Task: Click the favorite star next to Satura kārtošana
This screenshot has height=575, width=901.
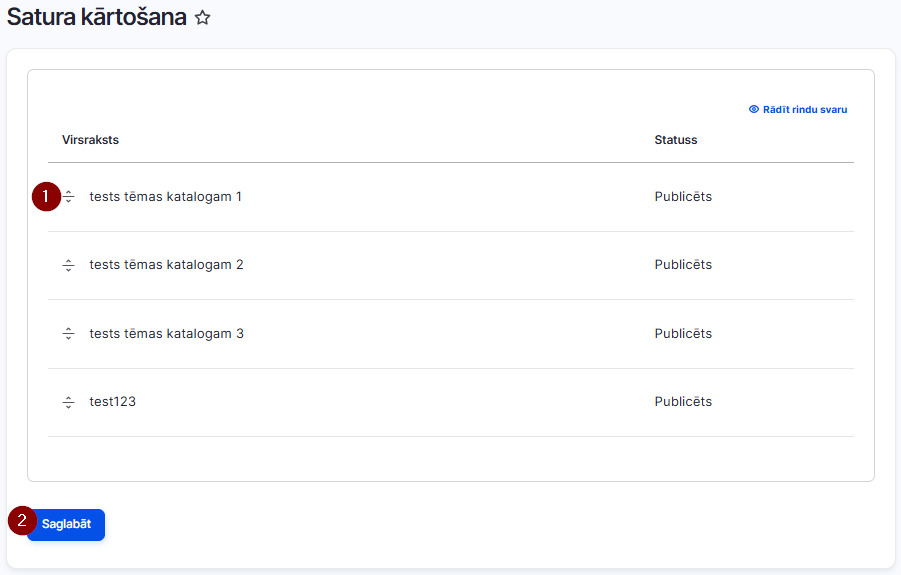Action: (x=202, y=18)
